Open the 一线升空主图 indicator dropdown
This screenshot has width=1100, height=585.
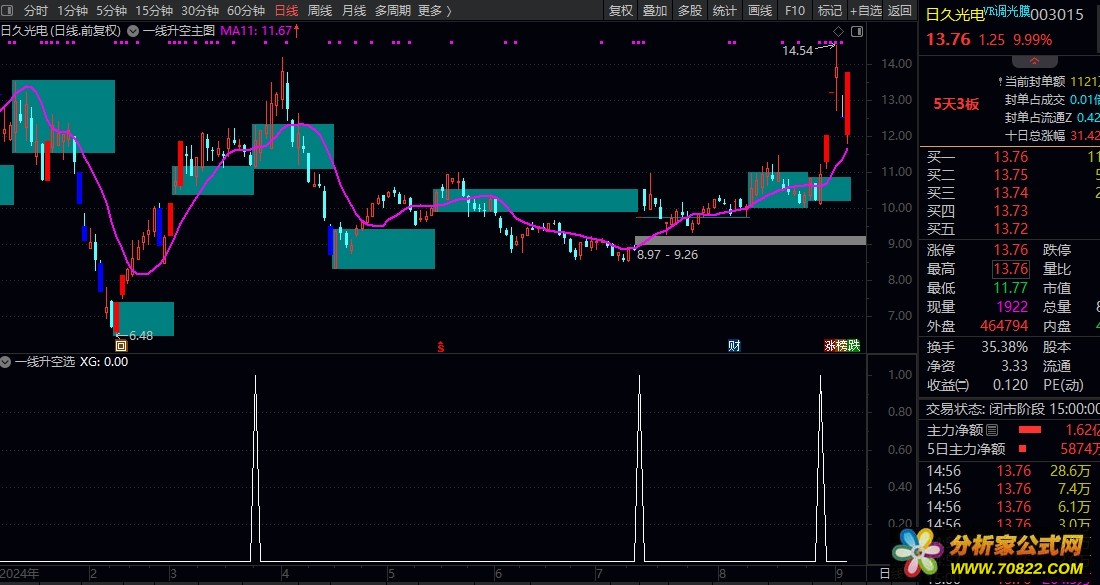[134, 31]
